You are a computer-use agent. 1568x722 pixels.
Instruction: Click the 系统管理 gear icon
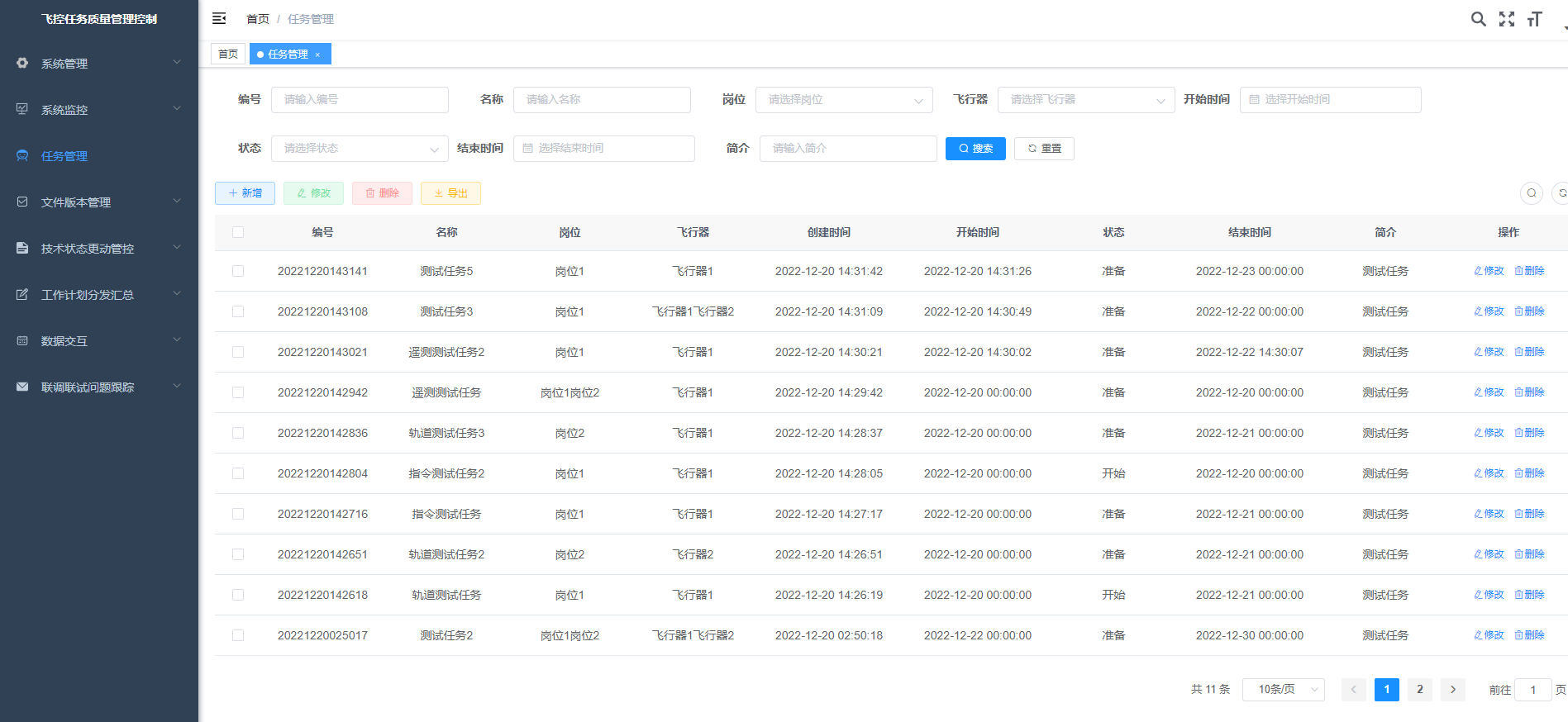(22, 63)
